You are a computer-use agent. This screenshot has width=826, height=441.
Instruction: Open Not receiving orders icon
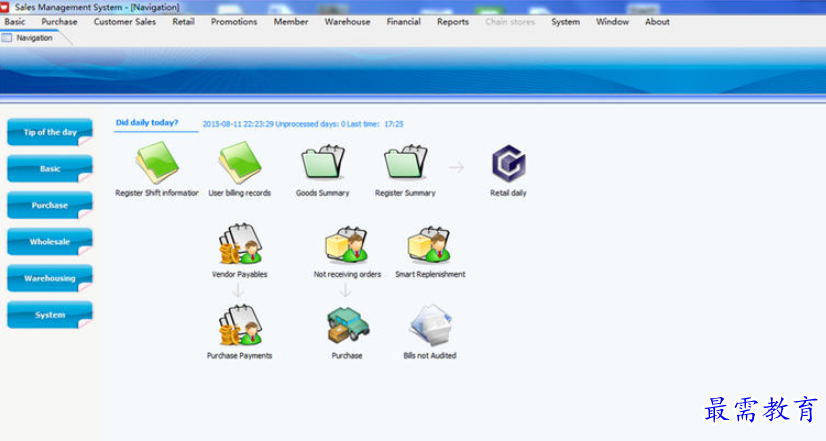347,244
